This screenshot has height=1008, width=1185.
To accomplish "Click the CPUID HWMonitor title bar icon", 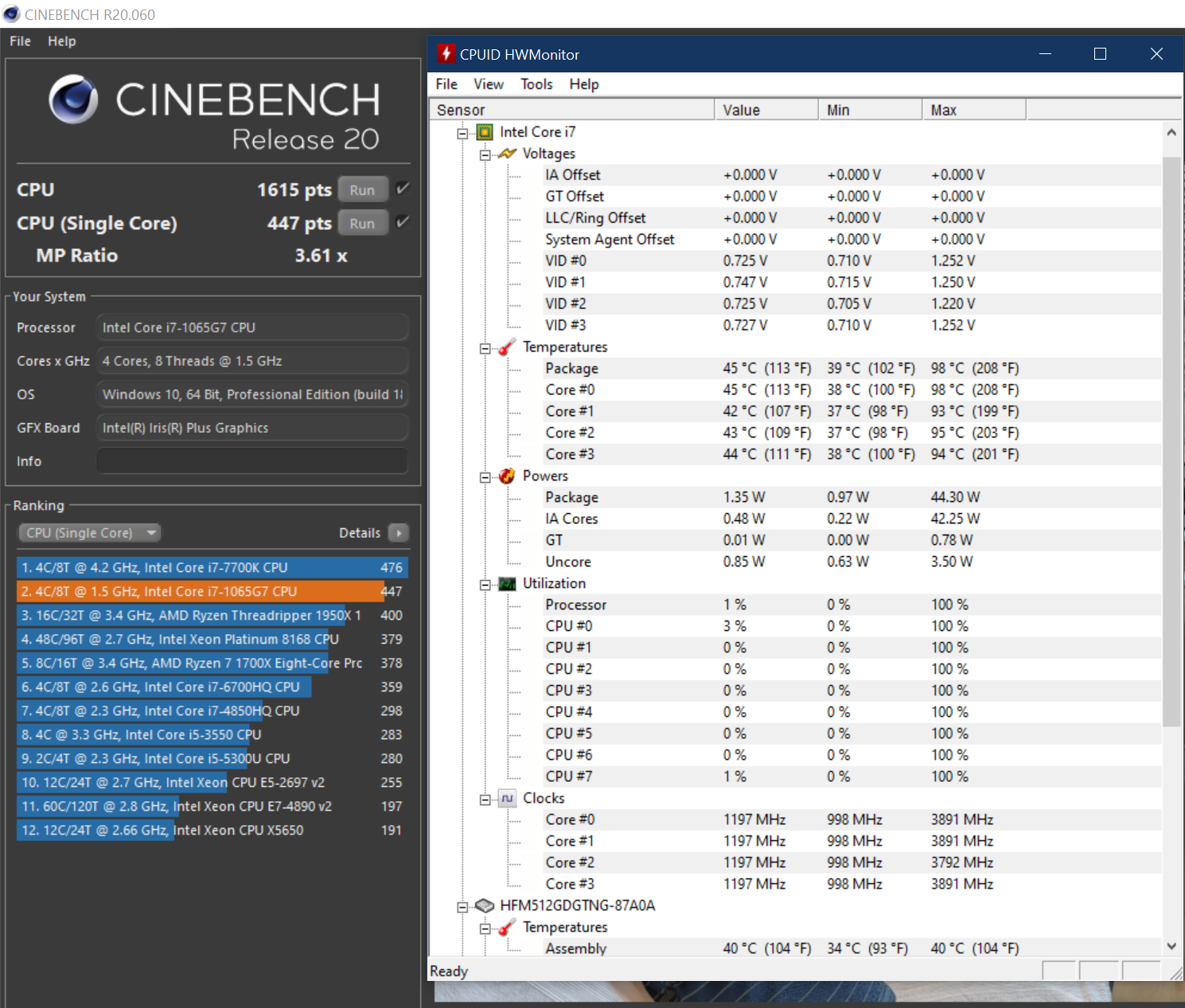I will (446, 54).
